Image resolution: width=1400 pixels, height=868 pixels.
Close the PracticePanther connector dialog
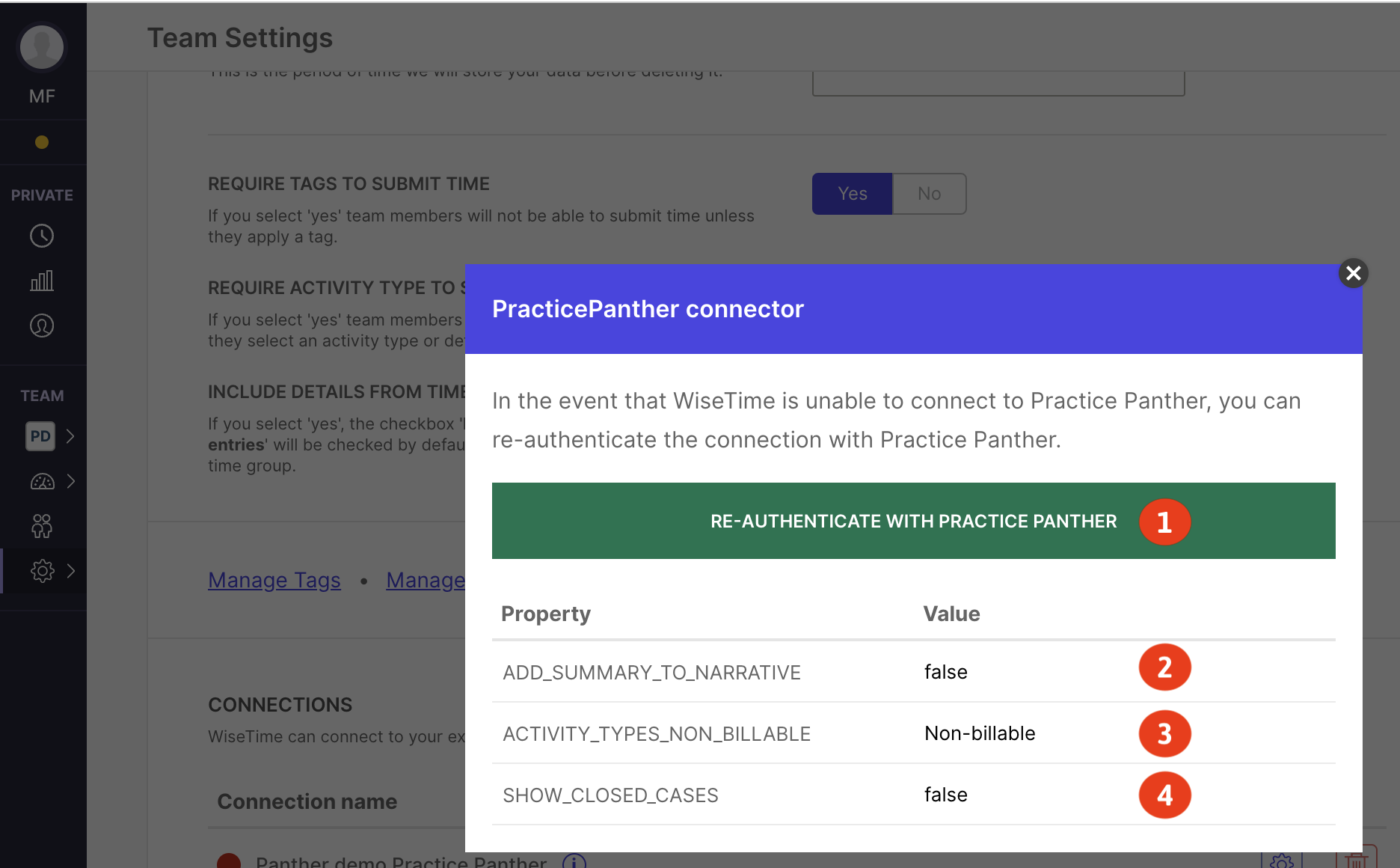click(1353, 273)
